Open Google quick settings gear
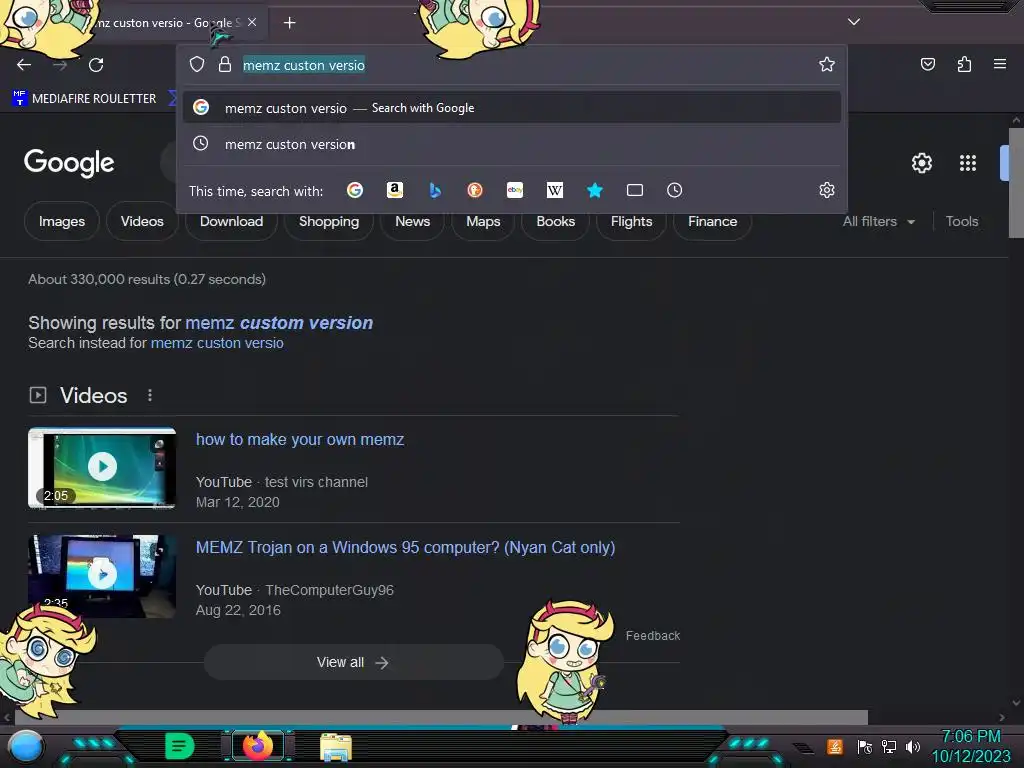 (x=921, y=163)
